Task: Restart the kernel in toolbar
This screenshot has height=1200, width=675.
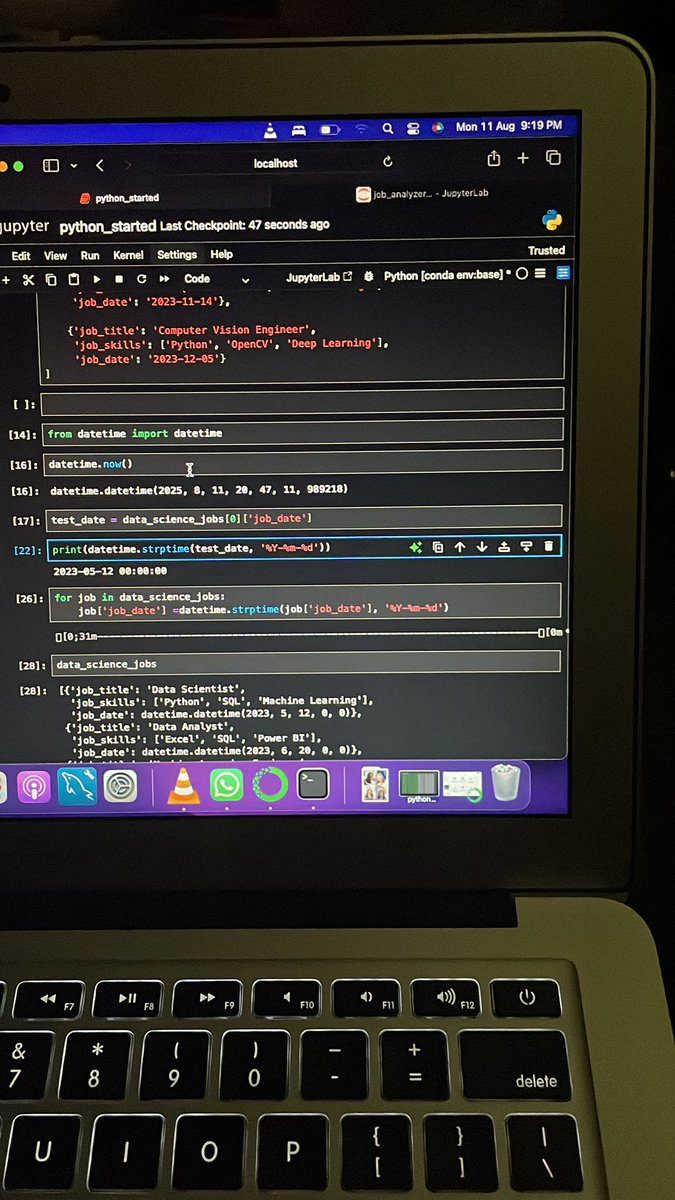Action: tap(141, 280)
